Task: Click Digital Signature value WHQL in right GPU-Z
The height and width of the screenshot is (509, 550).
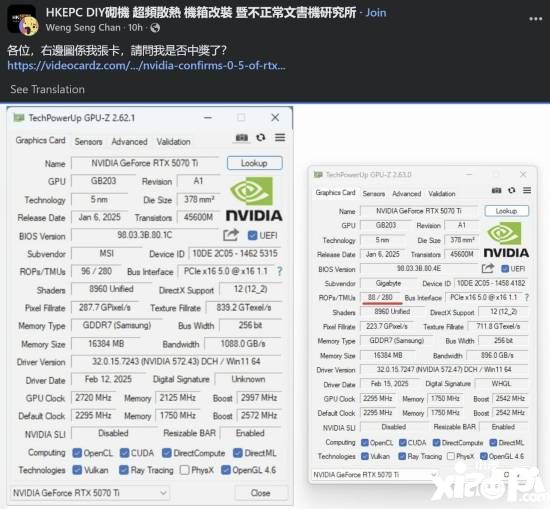Action: (501, 384)
